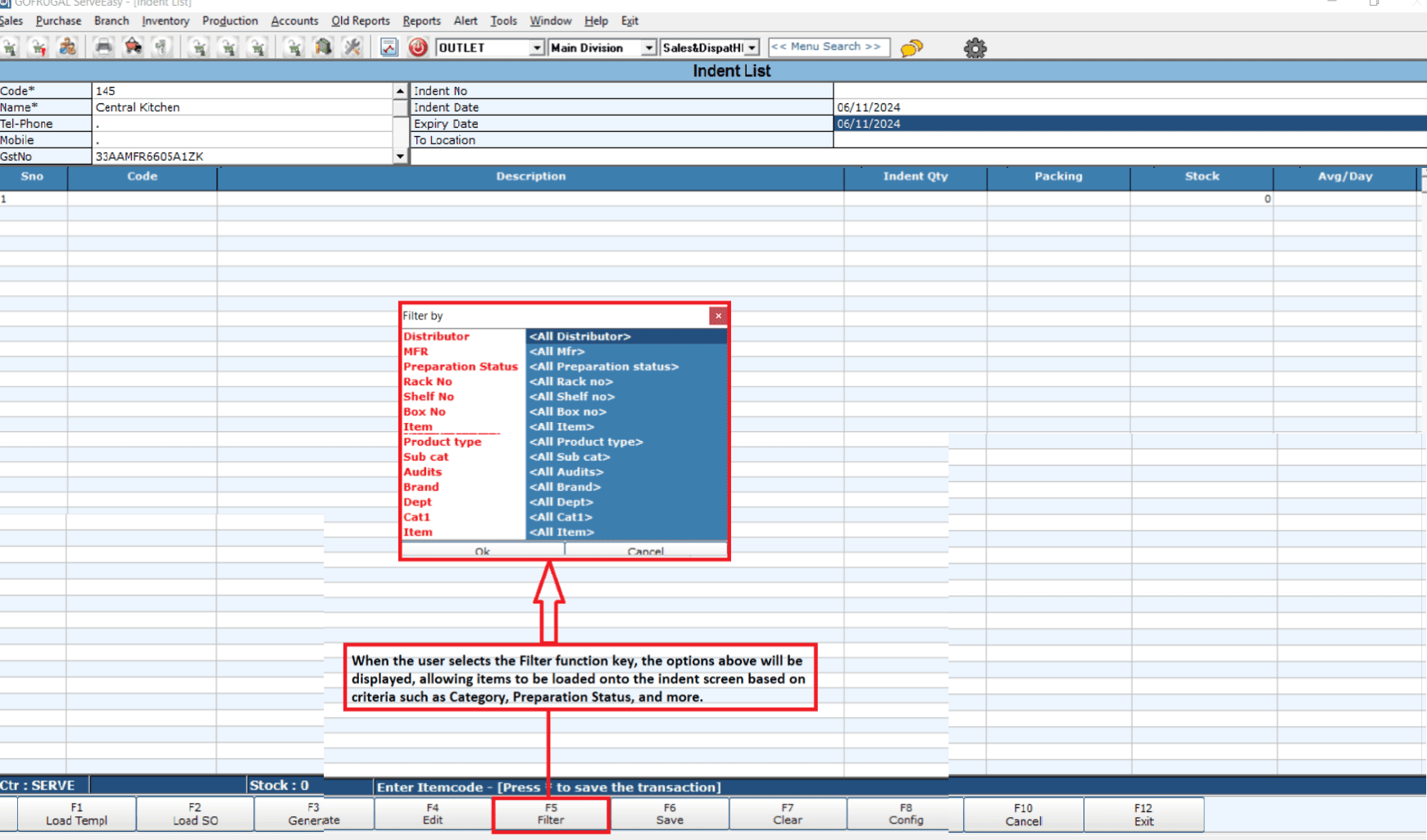Open the Inventory menu
1427x840 pixels.
165,20
